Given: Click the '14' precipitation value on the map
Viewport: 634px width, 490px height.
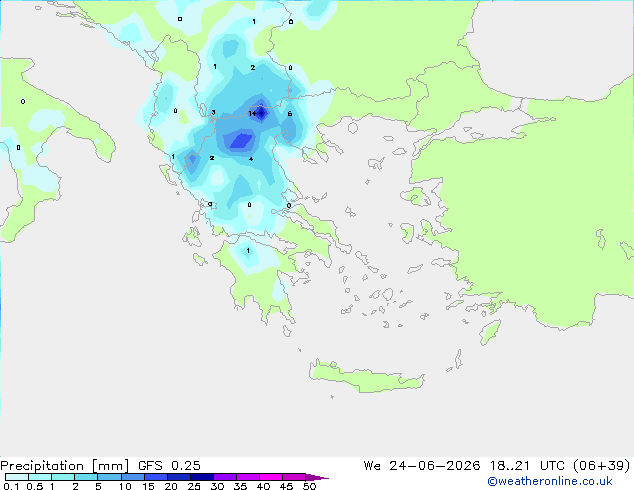Looking at the screenshot, I should coord(252,113).
